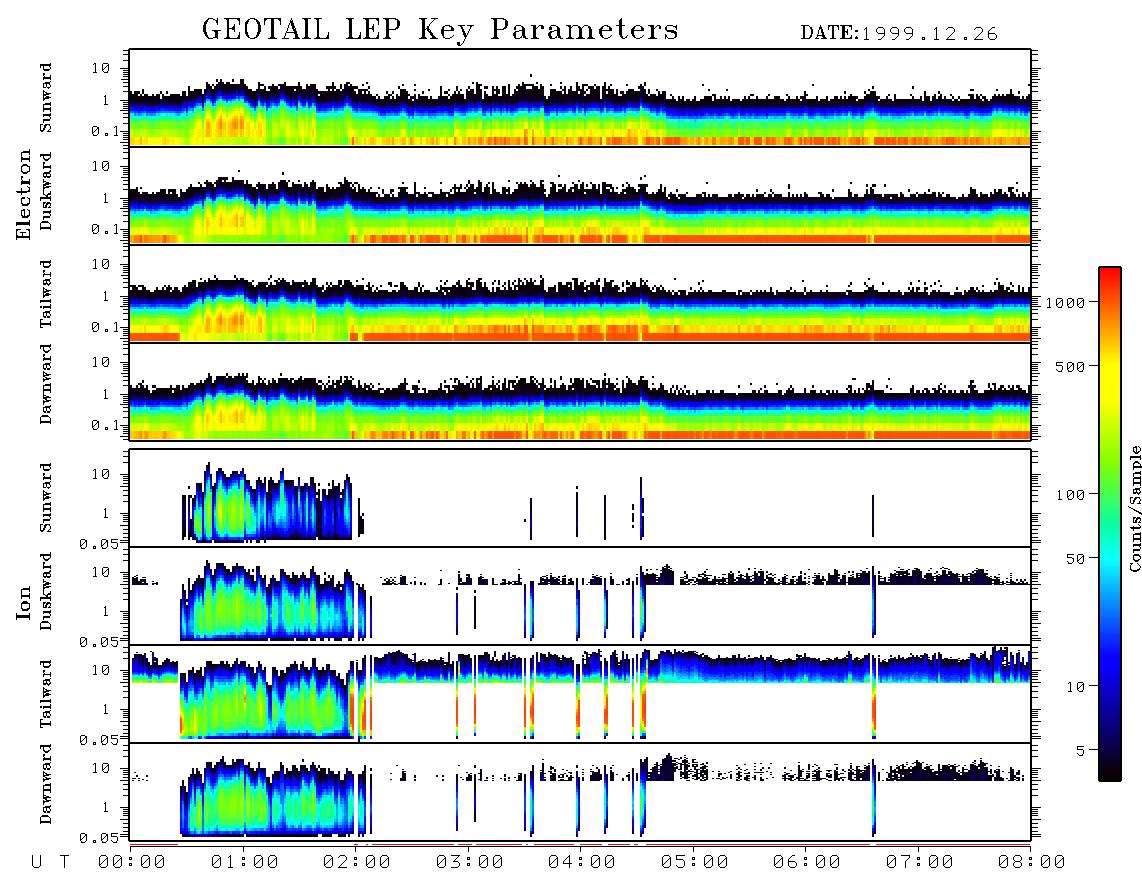Click the Ion Tailward spectrogram panel
Viewport: 1142px width, 880px height.
(x=580, y=694)
